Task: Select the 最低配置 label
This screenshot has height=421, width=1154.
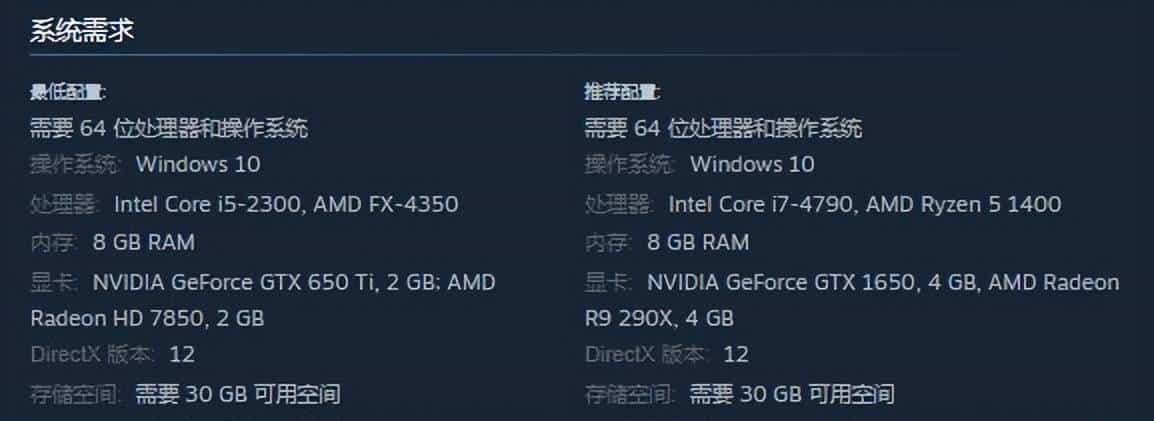Action: coord(67,93)
